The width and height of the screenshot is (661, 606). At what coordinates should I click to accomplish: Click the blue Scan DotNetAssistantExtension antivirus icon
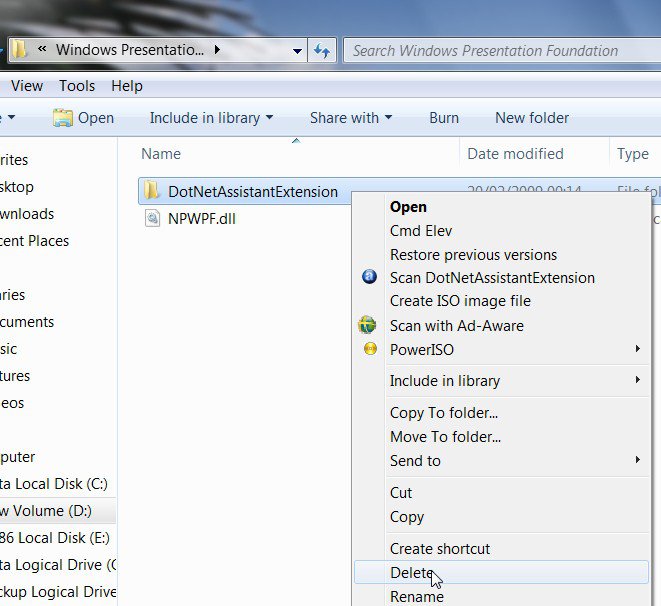(369, 277)
